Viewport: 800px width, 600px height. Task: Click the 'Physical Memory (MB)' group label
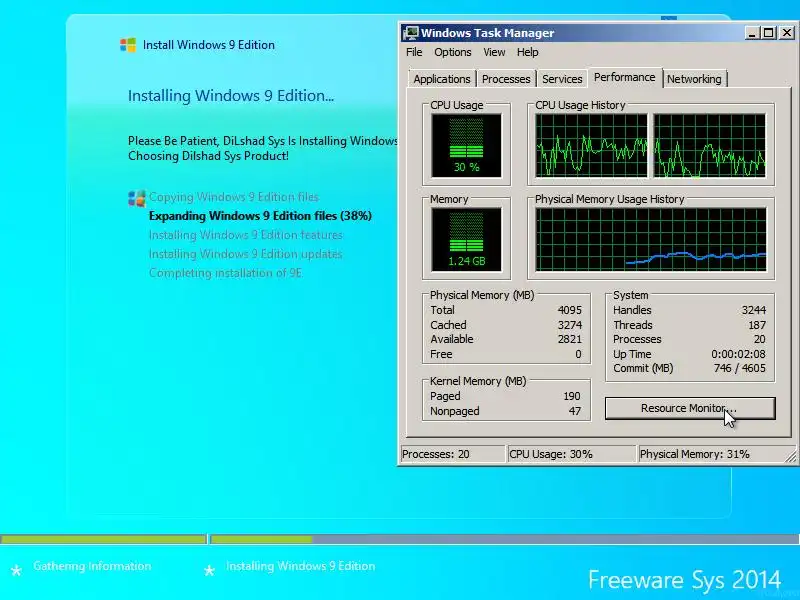tap(482, 295)
